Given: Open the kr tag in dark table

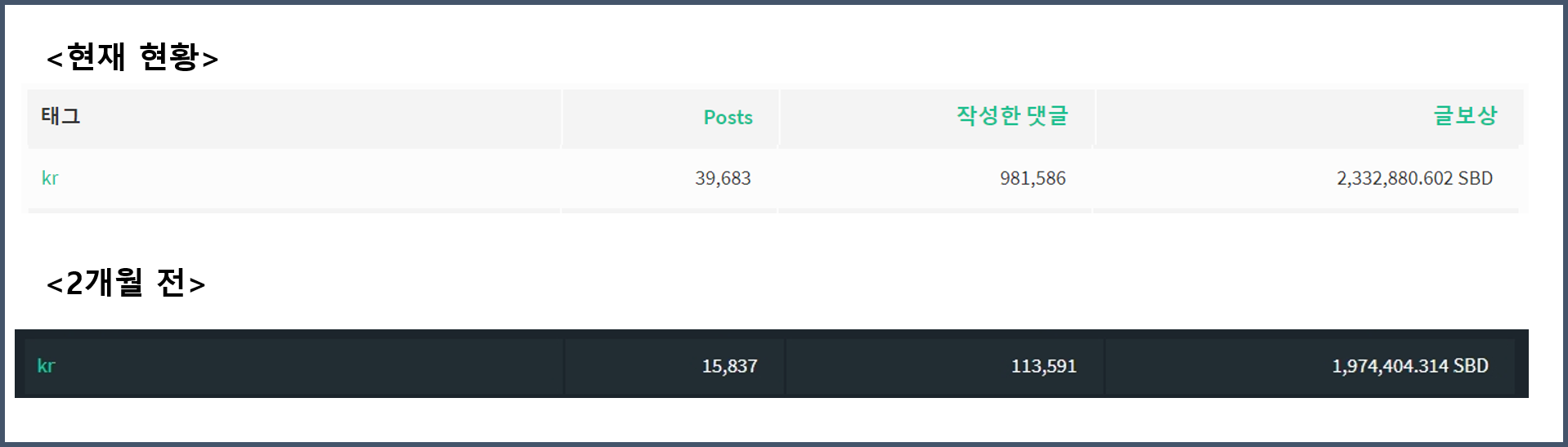Looking at the screenshot, I should click(x=46, y=366).
